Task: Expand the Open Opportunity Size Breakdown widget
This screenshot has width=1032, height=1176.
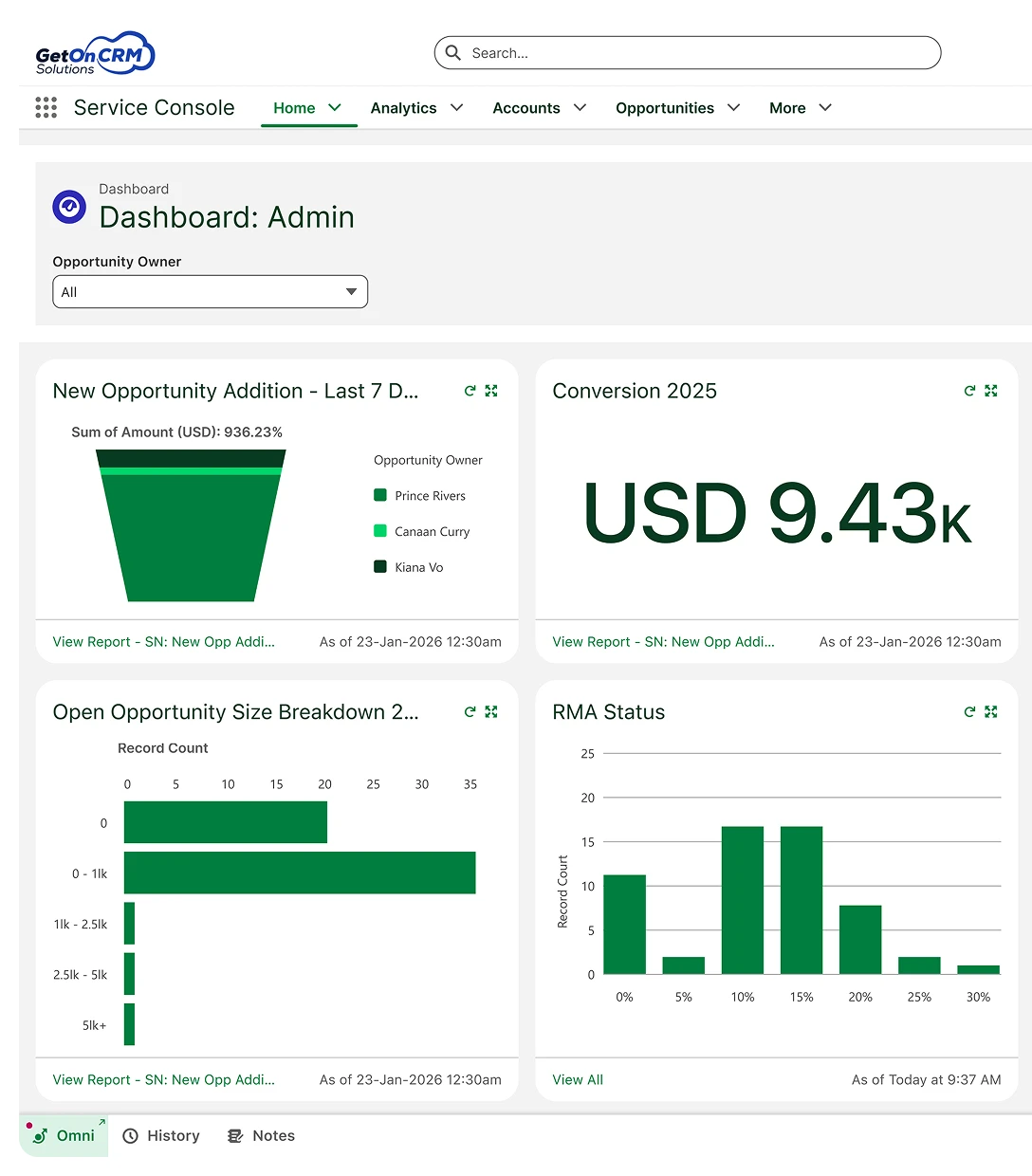Action: point(490,711)
